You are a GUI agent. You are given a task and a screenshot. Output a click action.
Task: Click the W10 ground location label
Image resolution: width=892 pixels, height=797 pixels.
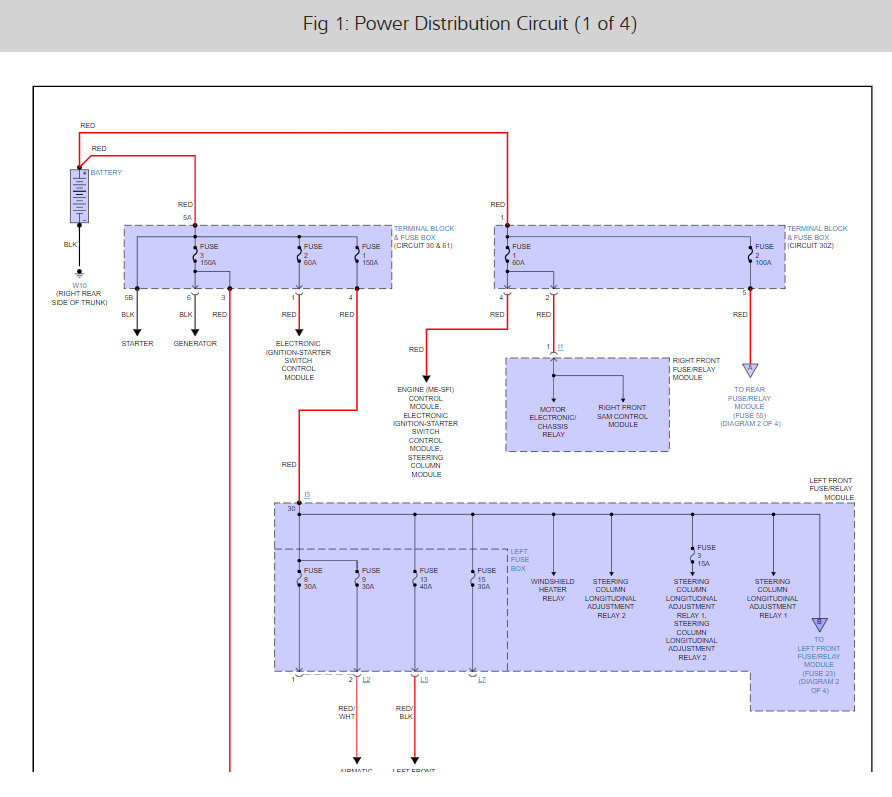[79, 294]
